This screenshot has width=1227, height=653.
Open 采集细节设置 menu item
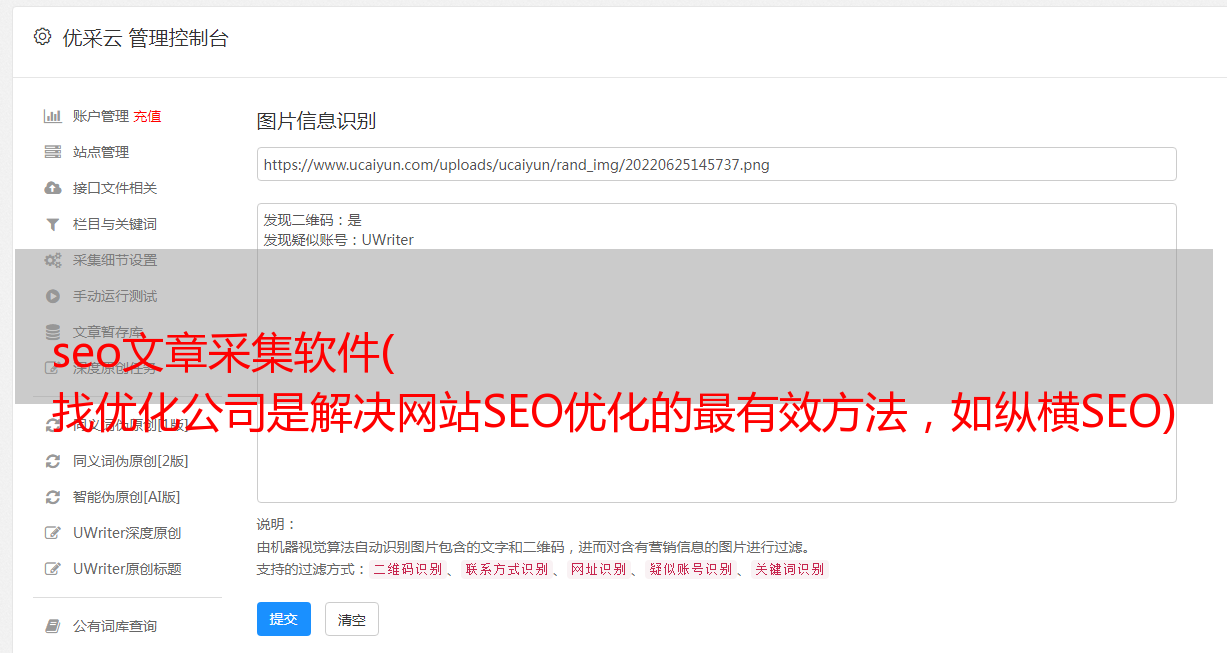click(x=115, y=260)
